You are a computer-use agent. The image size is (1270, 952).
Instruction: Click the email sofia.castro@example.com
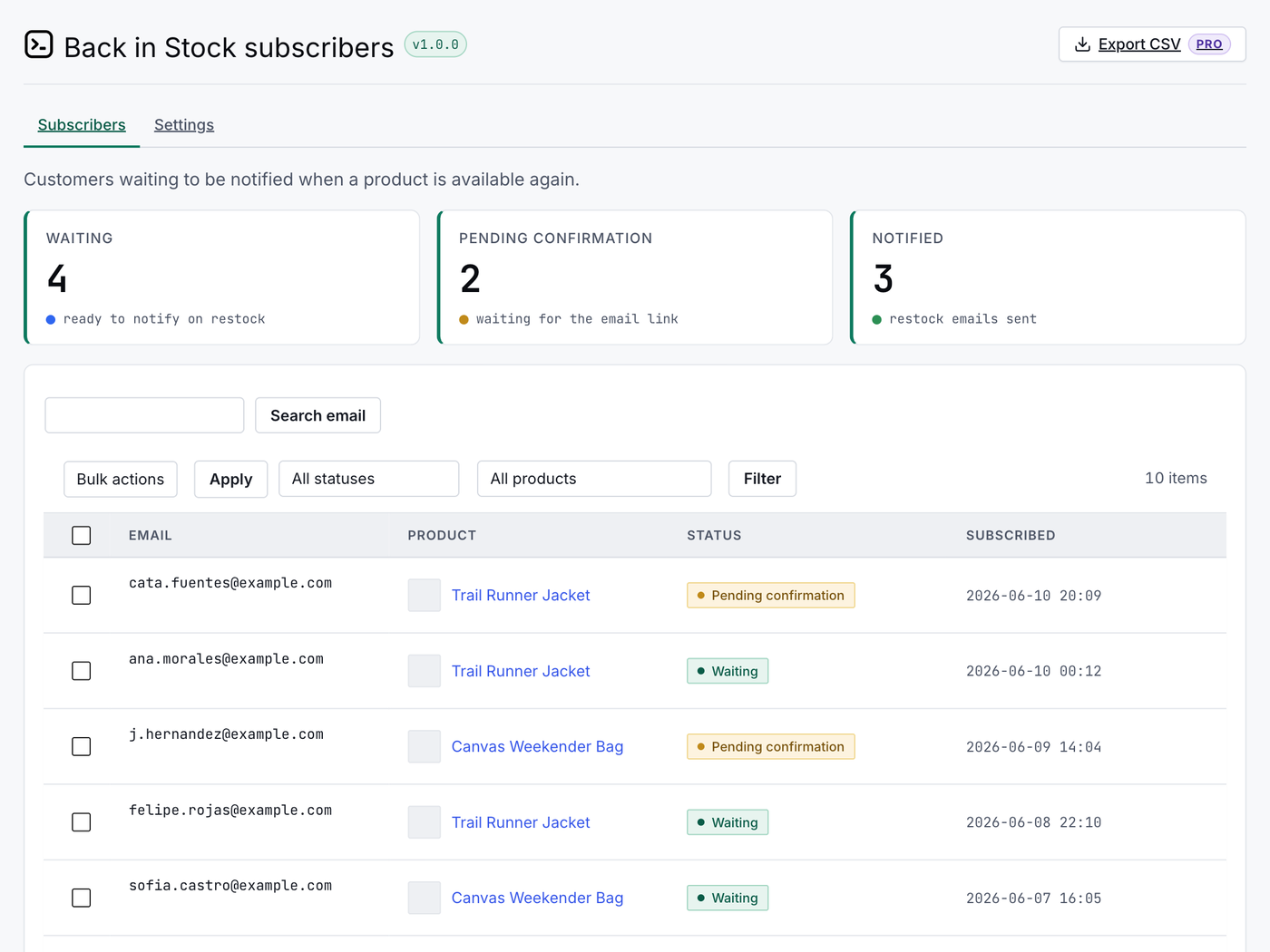click(x=230, y=886)
